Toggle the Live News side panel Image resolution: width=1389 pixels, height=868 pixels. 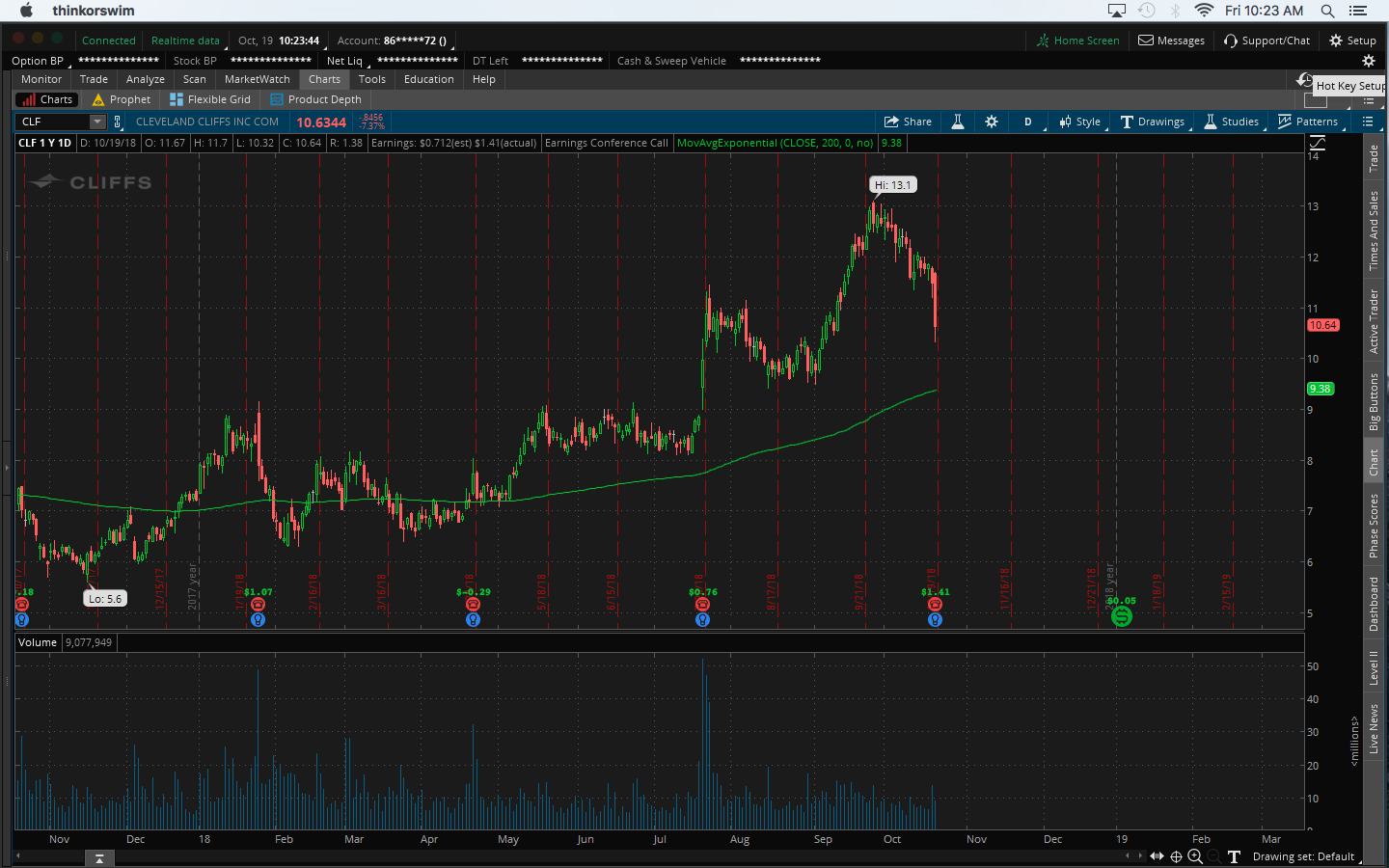coord(1374,728)
